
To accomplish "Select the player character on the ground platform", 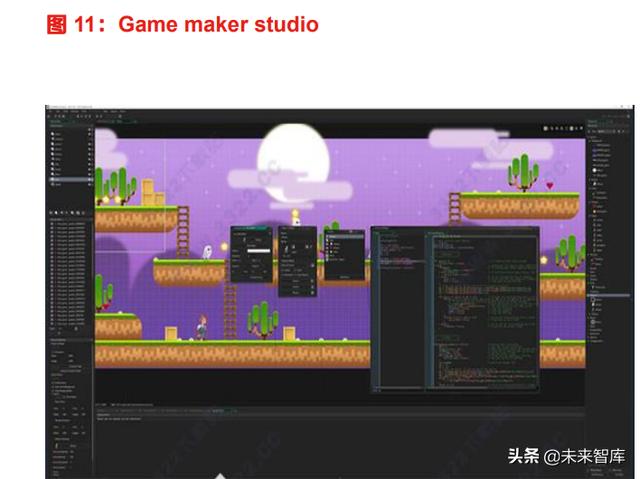I will point(202,327).
